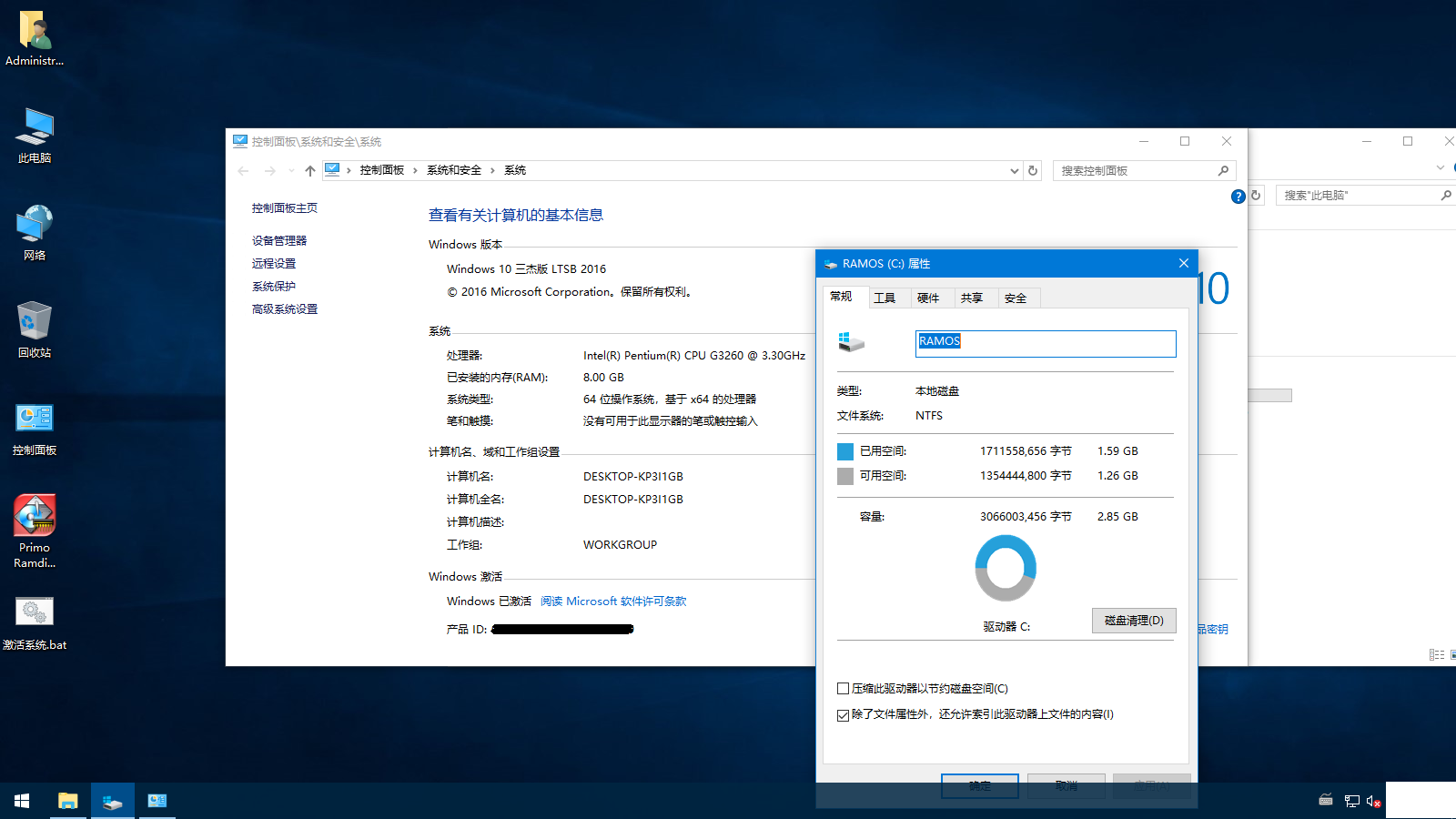Click the gray free-space color swatch
This screenshot has width=1456, height=819.
(x=845, y=476)
